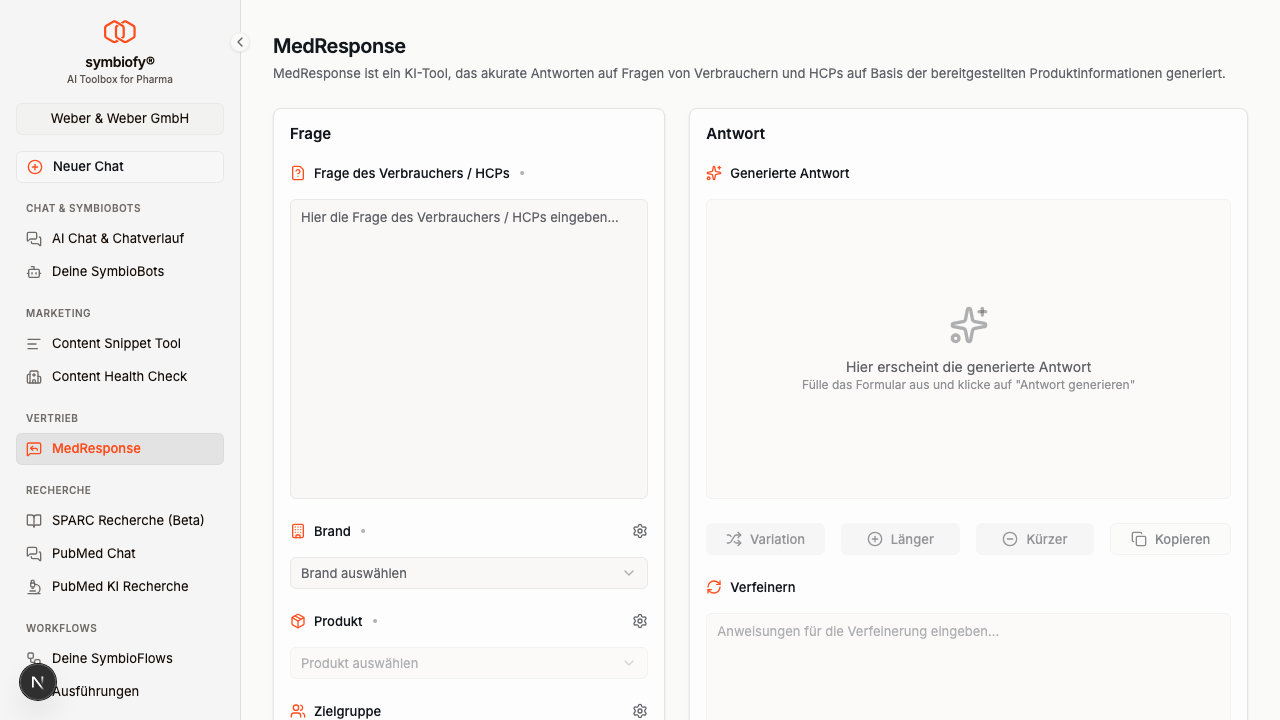Screen dimensions: 1280x720
Task: Click the Zielgruppe settings gear icon
Action: [x=640, y=711]
